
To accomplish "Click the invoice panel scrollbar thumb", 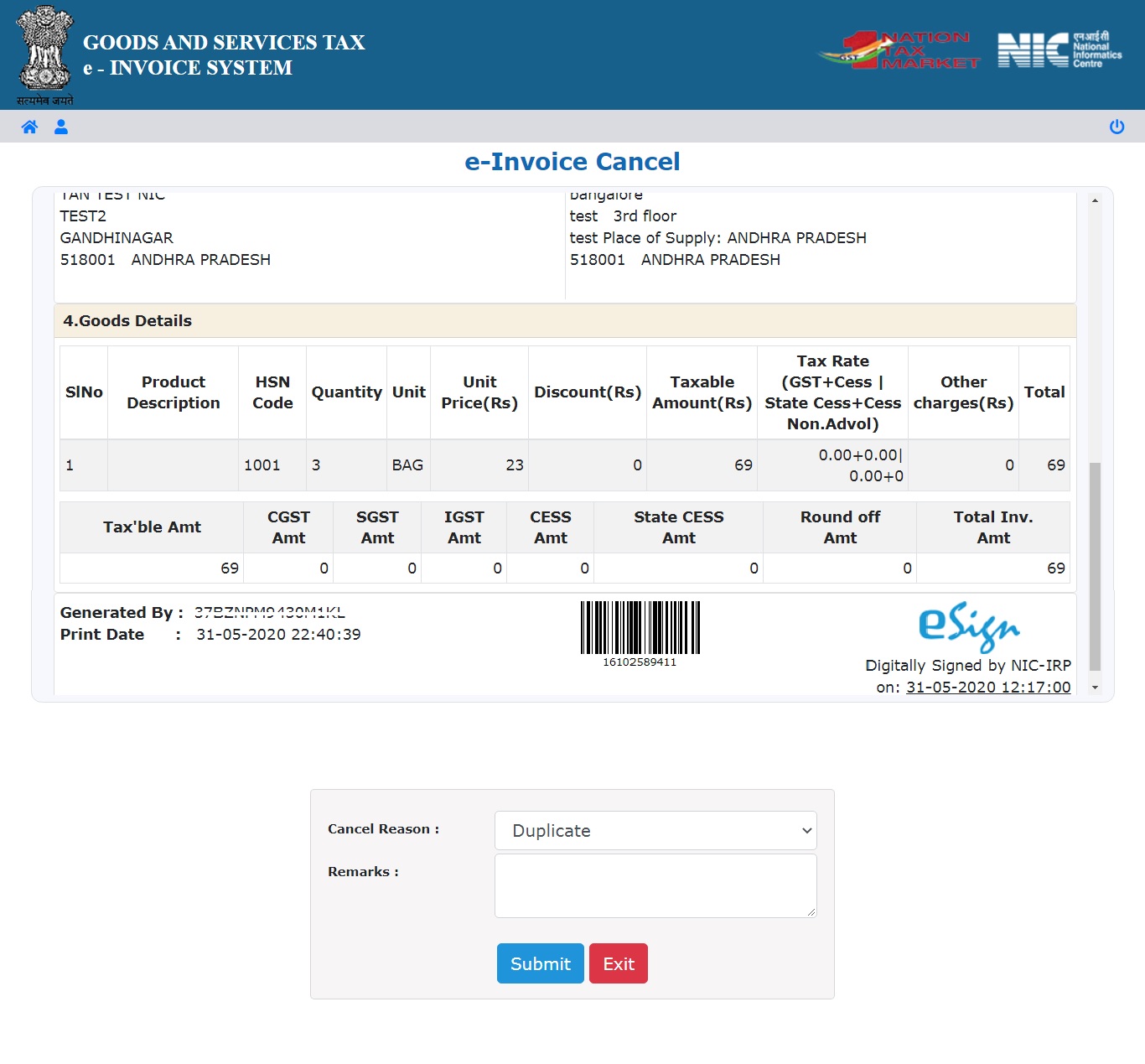I will point(1095,567).
